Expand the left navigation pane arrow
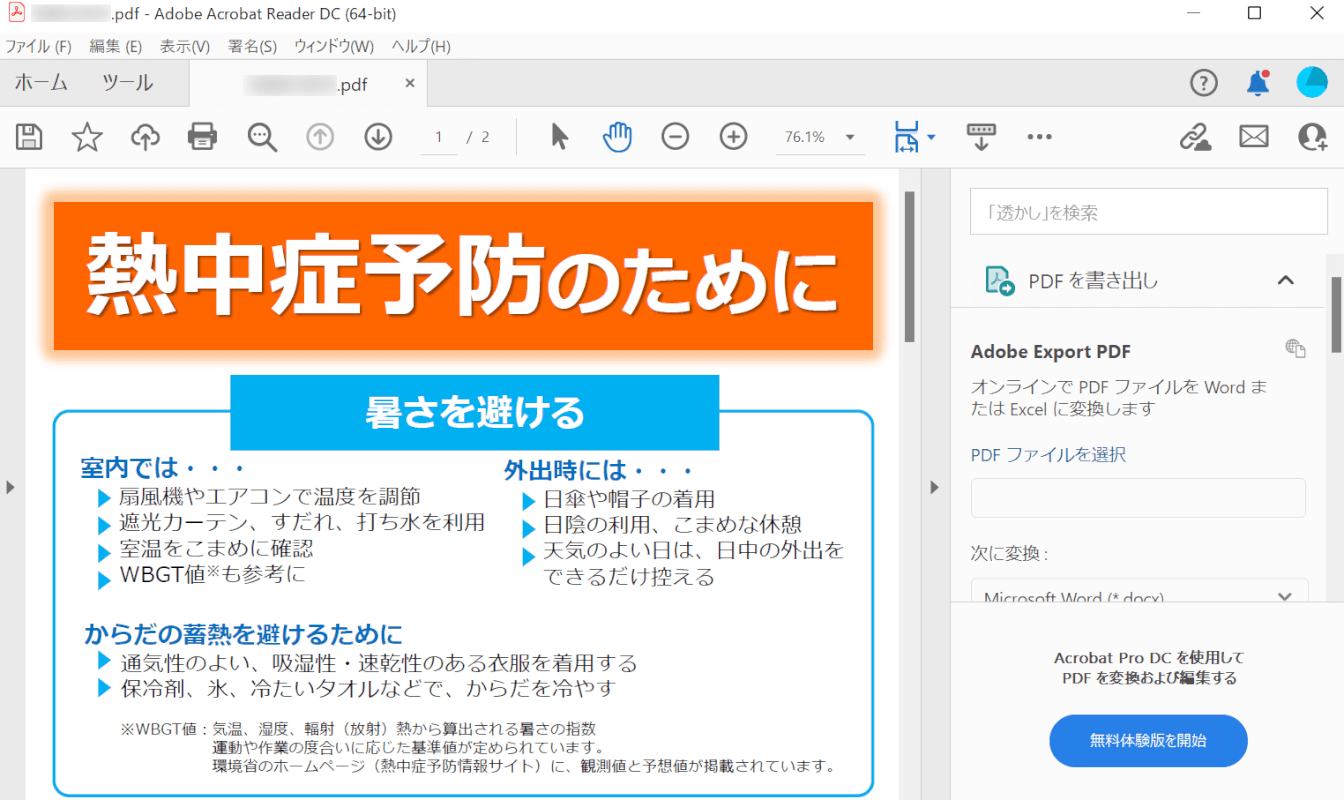Image resolution: width=1344 pixels, height=800 pixels. pyautogui.click(x=10, y=487)
